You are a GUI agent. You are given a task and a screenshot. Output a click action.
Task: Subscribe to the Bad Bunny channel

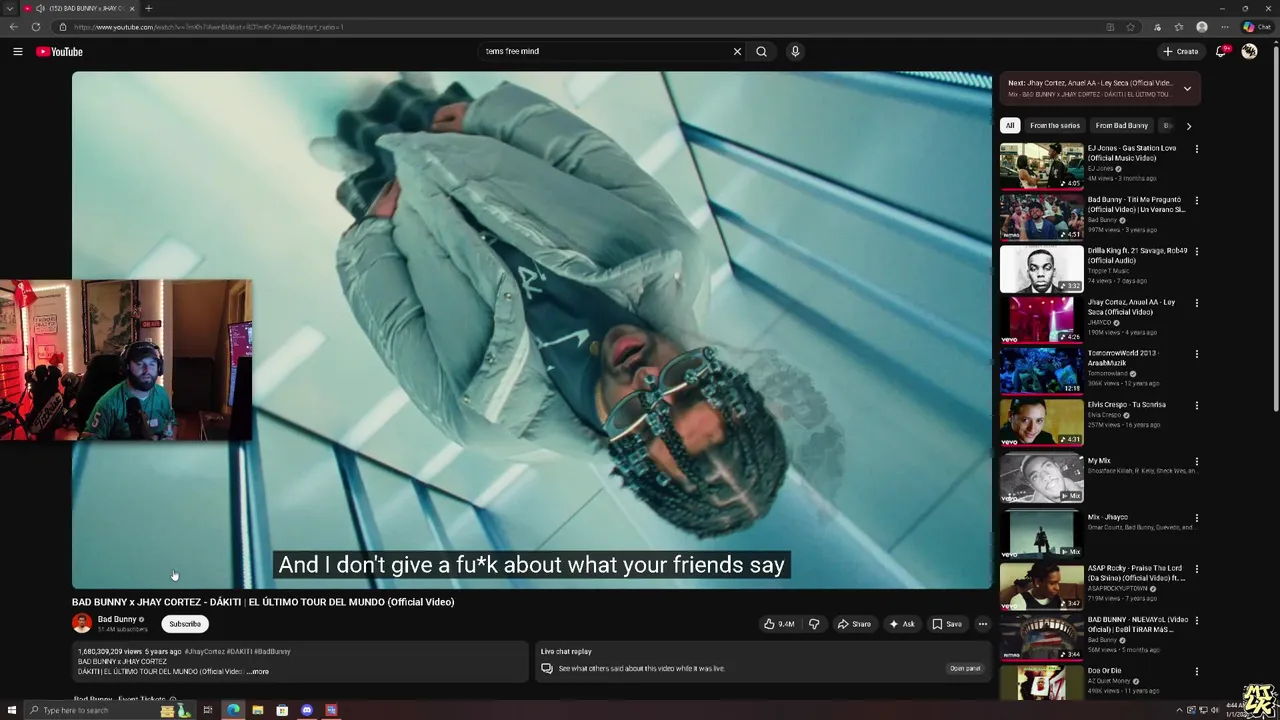185,624
